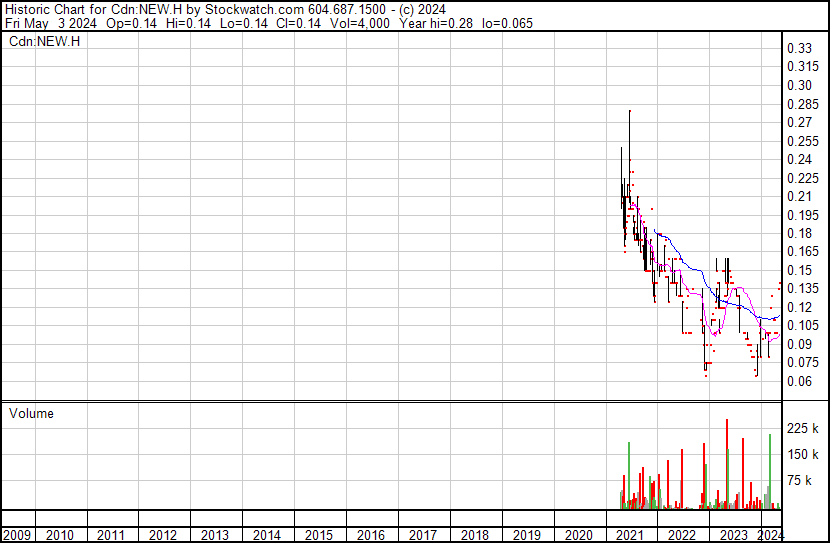Click the Lo=0.14 low value in header
The image size is (830, 543).
[x=243, y=23]
